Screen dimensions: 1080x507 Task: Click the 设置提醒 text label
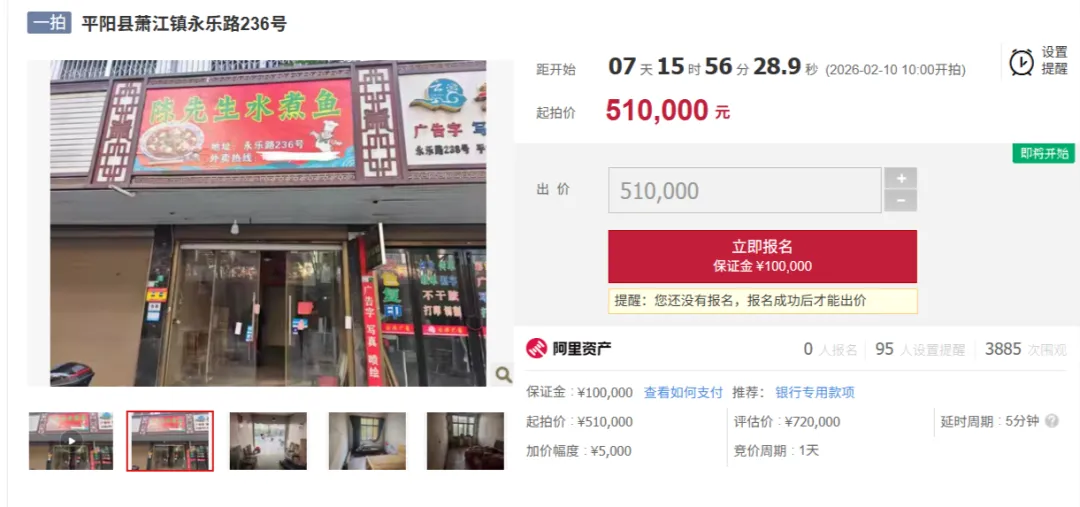click(1055, 61)
